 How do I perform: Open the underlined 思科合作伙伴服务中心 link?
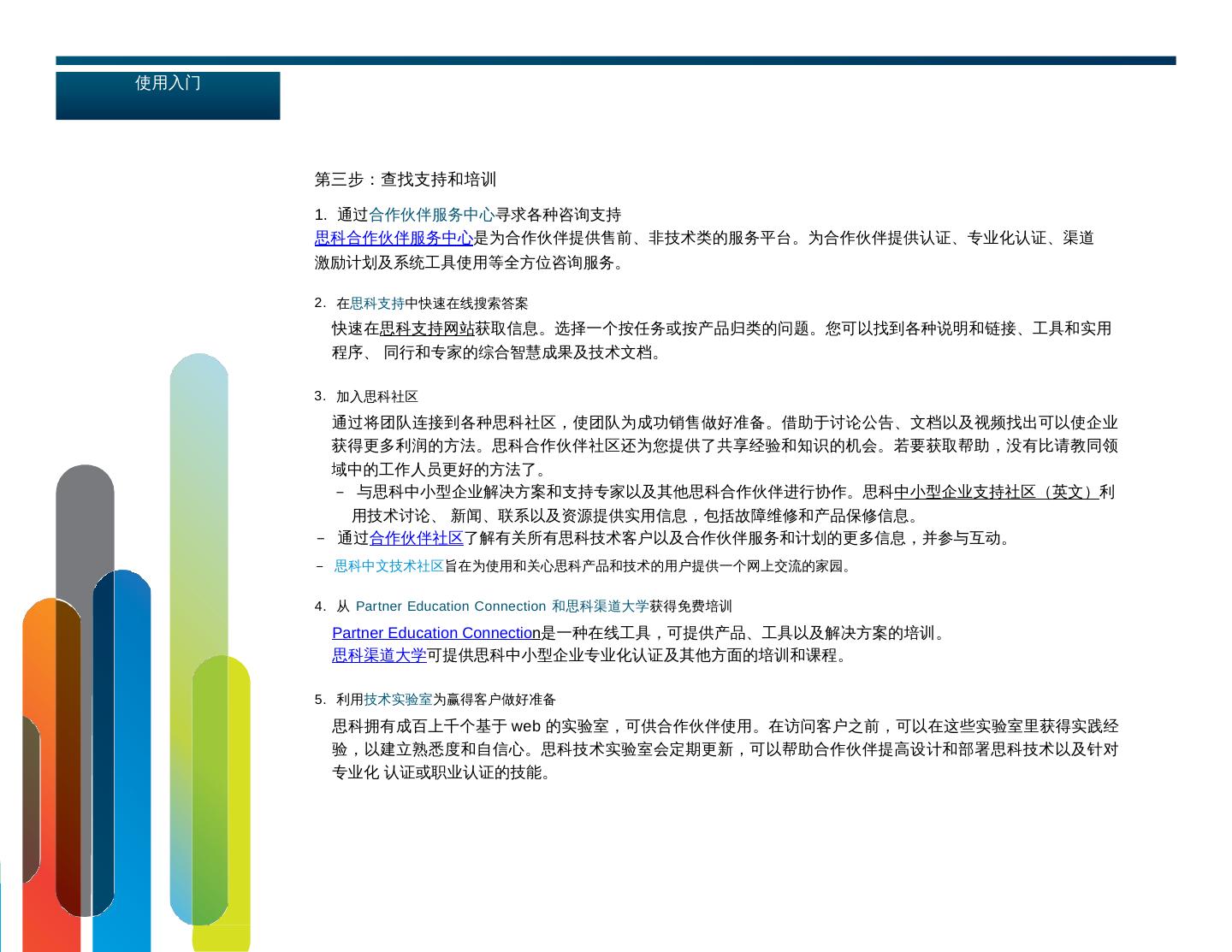click(x=394, y=238)
